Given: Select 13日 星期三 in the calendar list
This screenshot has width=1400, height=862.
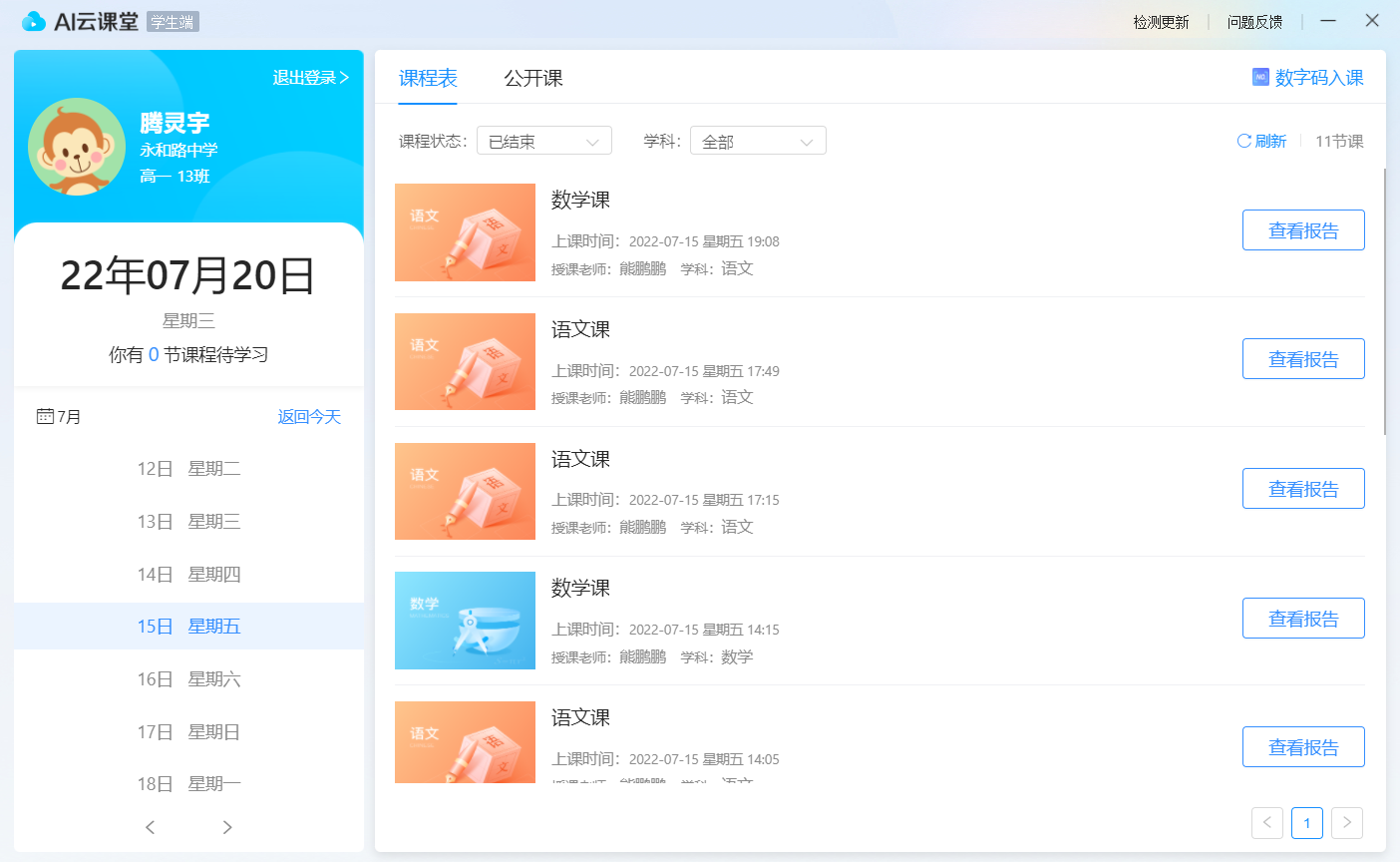Looking at the screenshot, I should pyautogui.click(x=188, y=522).
